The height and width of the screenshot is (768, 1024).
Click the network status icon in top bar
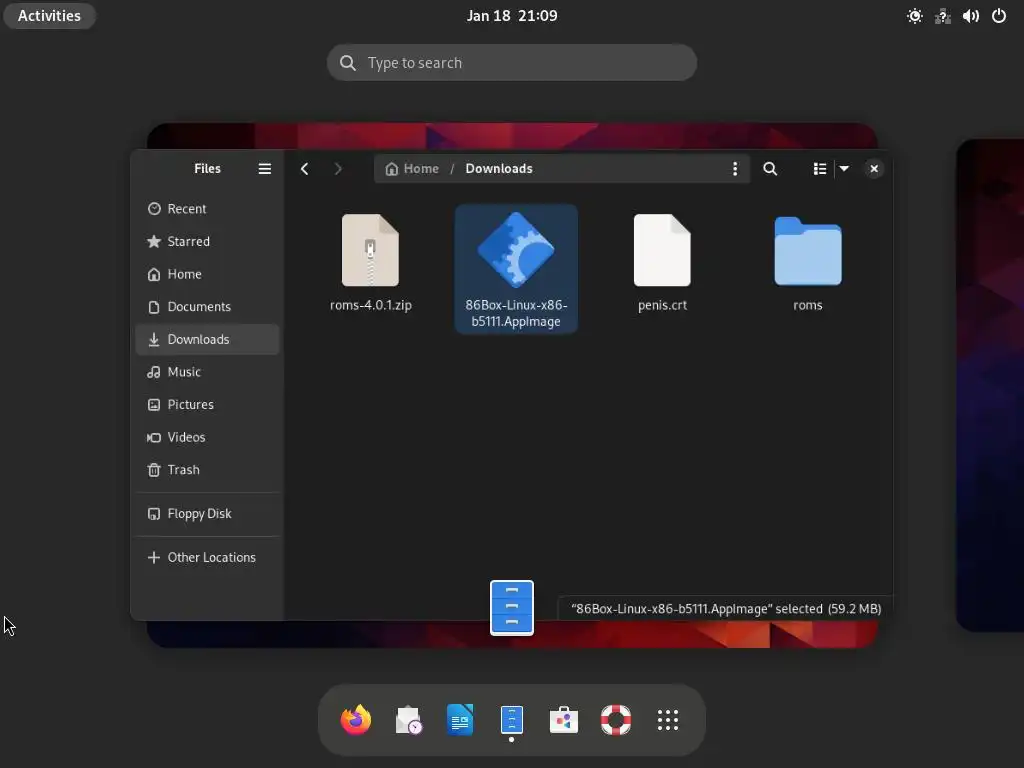942,16
